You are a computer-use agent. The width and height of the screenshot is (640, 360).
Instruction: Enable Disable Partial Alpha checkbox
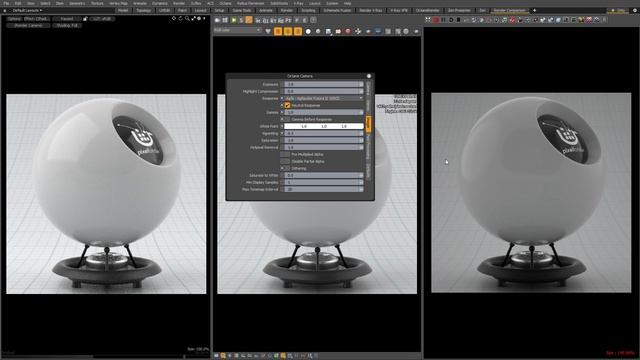pos(285,161)
